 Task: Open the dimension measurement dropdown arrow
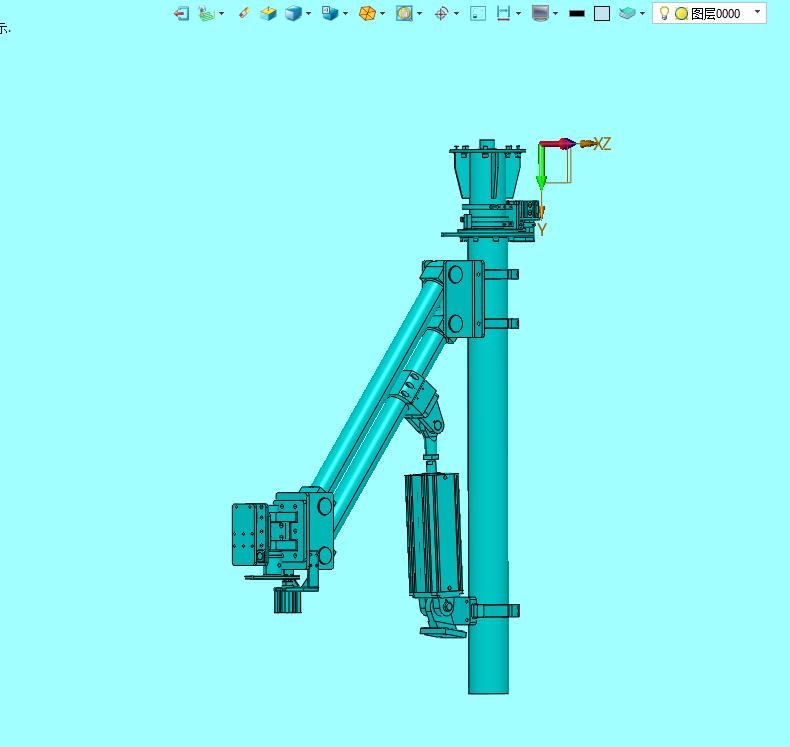(x=518, y=14)
